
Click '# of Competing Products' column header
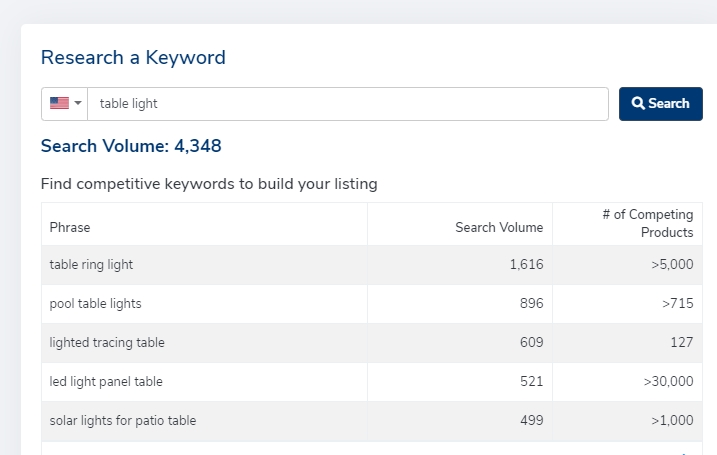[x=647, y=223]
